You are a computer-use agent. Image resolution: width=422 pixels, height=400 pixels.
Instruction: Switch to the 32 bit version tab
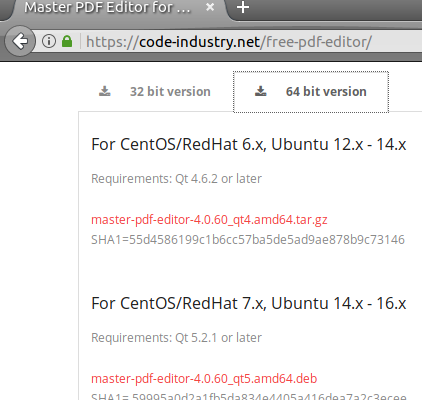(155, 92)
